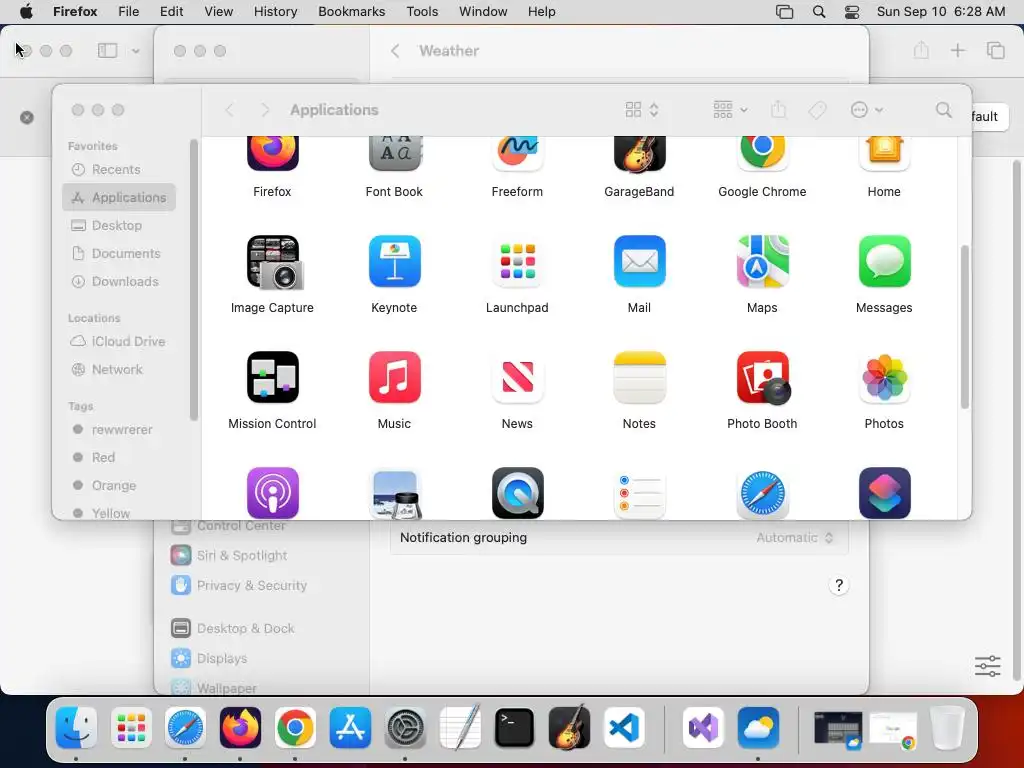
Task: Select the Shortcuts app icon
Action: click(x=884, y=493)
